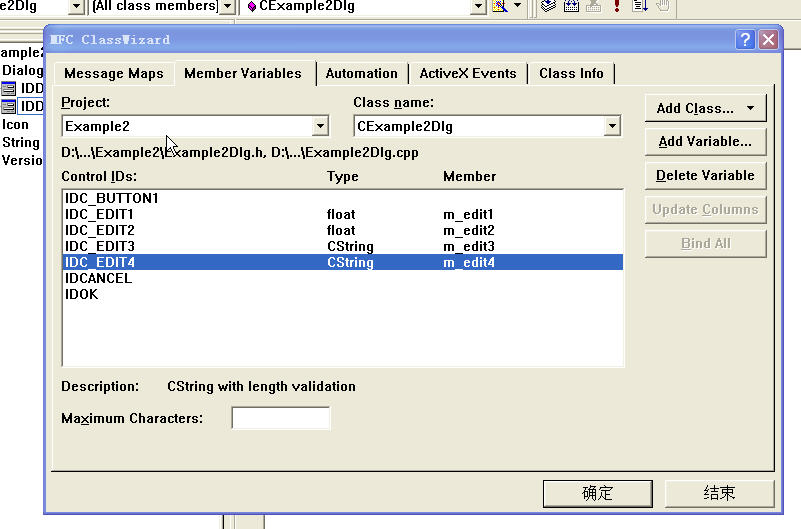801x529 pixels.
Task: Open the e2Dlg class combo dropdown
Action: click(76, 6)
